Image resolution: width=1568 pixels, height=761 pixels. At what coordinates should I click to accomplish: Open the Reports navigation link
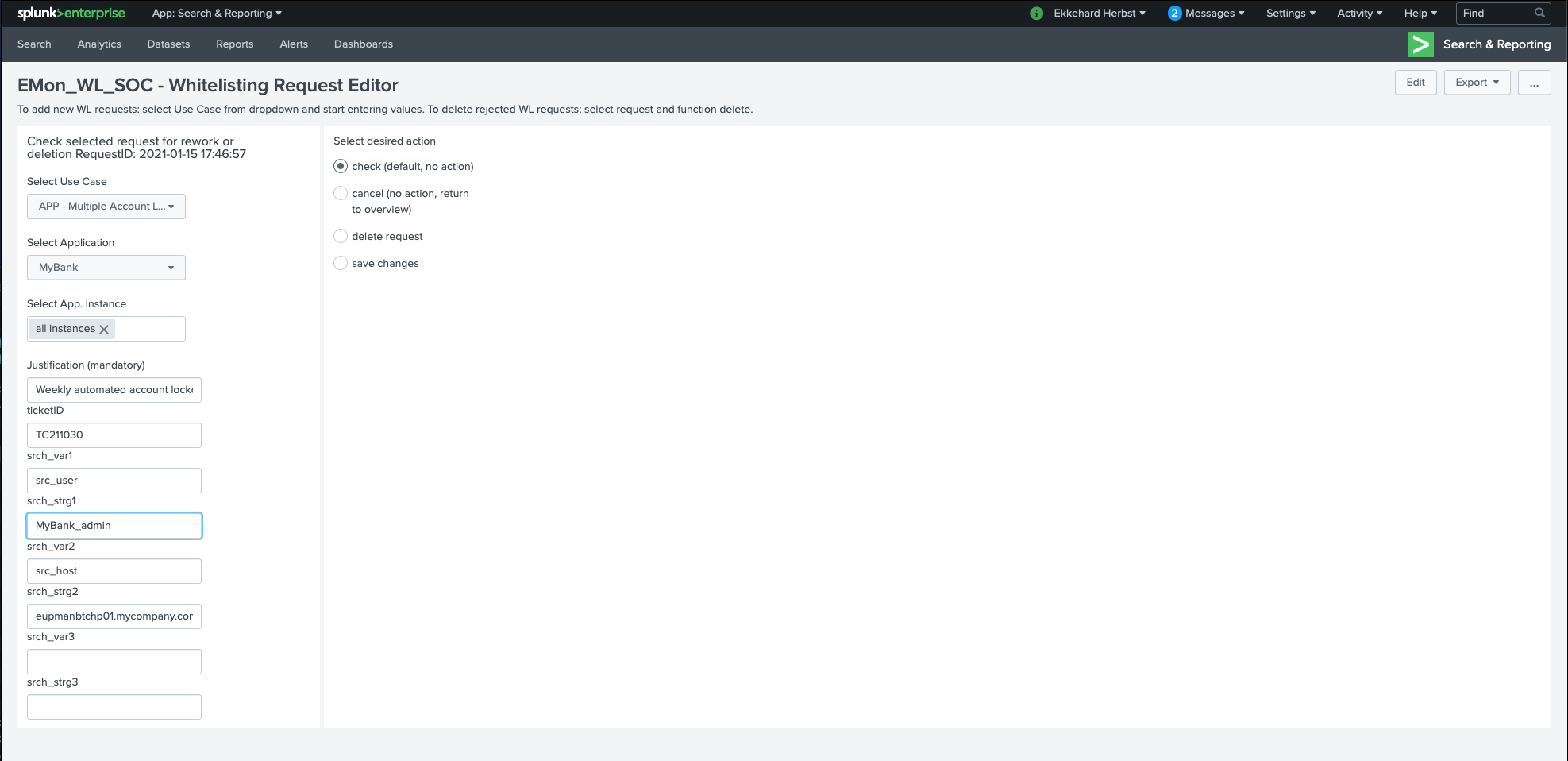(x=234, y=44)
